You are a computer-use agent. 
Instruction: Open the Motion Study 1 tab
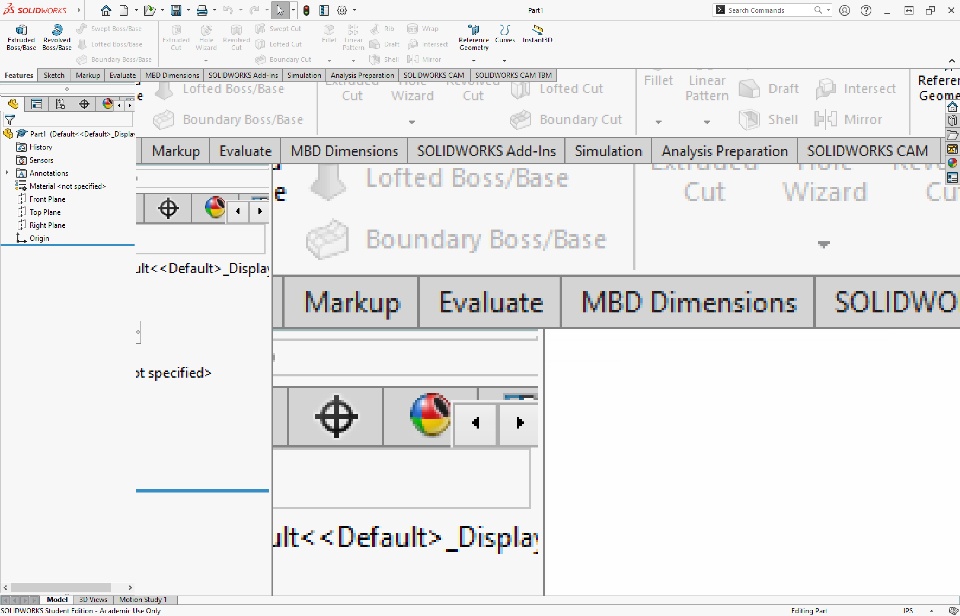[x=143, y=599]
